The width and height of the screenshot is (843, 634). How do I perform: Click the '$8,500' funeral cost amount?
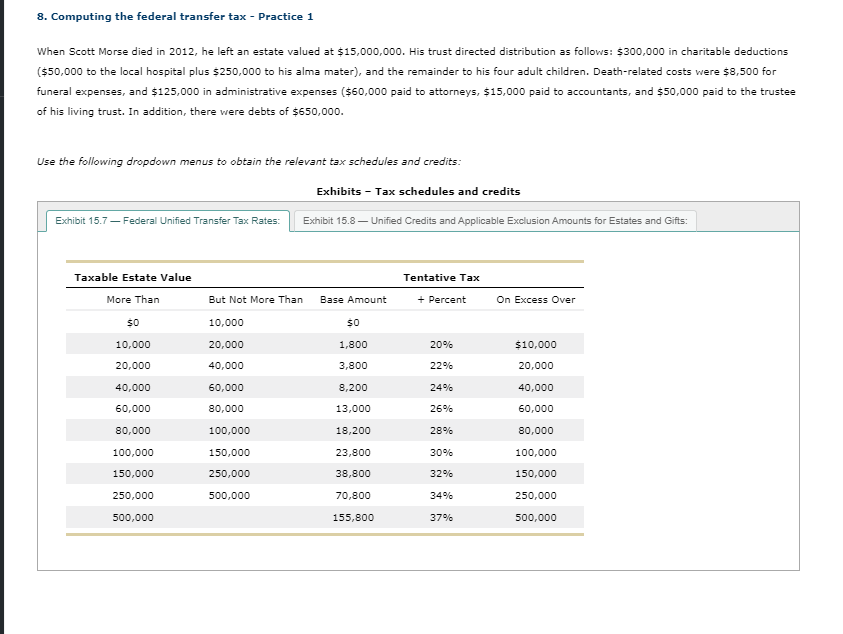[x=741, y=72]
